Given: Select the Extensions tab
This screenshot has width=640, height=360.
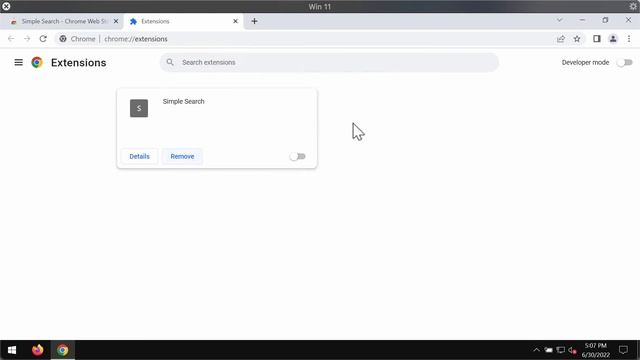Looking at the screenshot, I should click(183, 21).
